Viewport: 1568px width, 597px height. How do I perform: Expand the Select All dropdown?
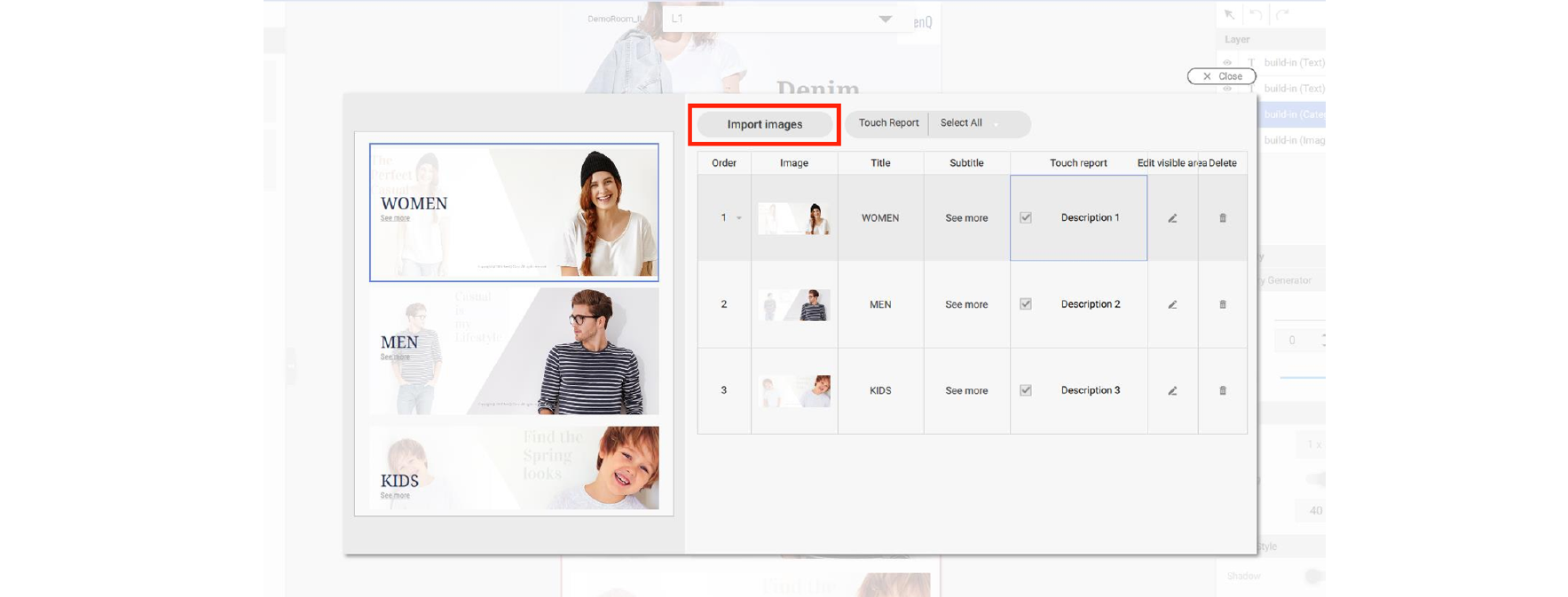(x=997, y=124)
